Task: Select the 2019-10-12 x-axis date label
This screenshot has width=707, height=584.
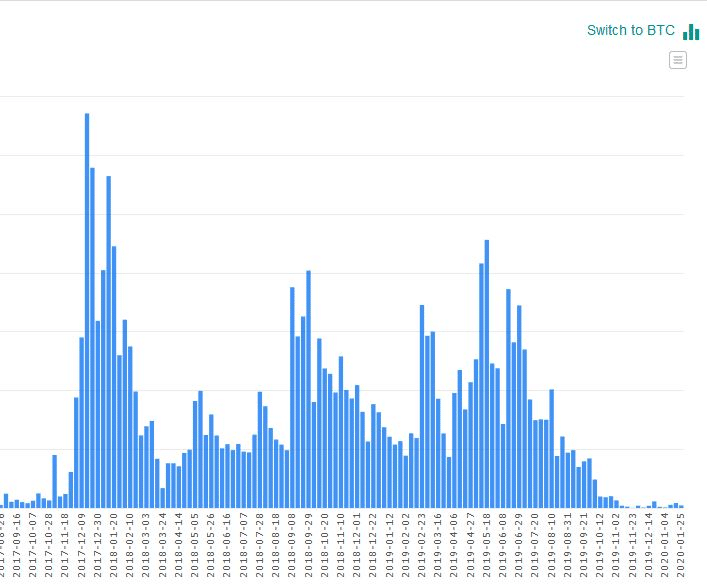Action: [x=600, y=545]
